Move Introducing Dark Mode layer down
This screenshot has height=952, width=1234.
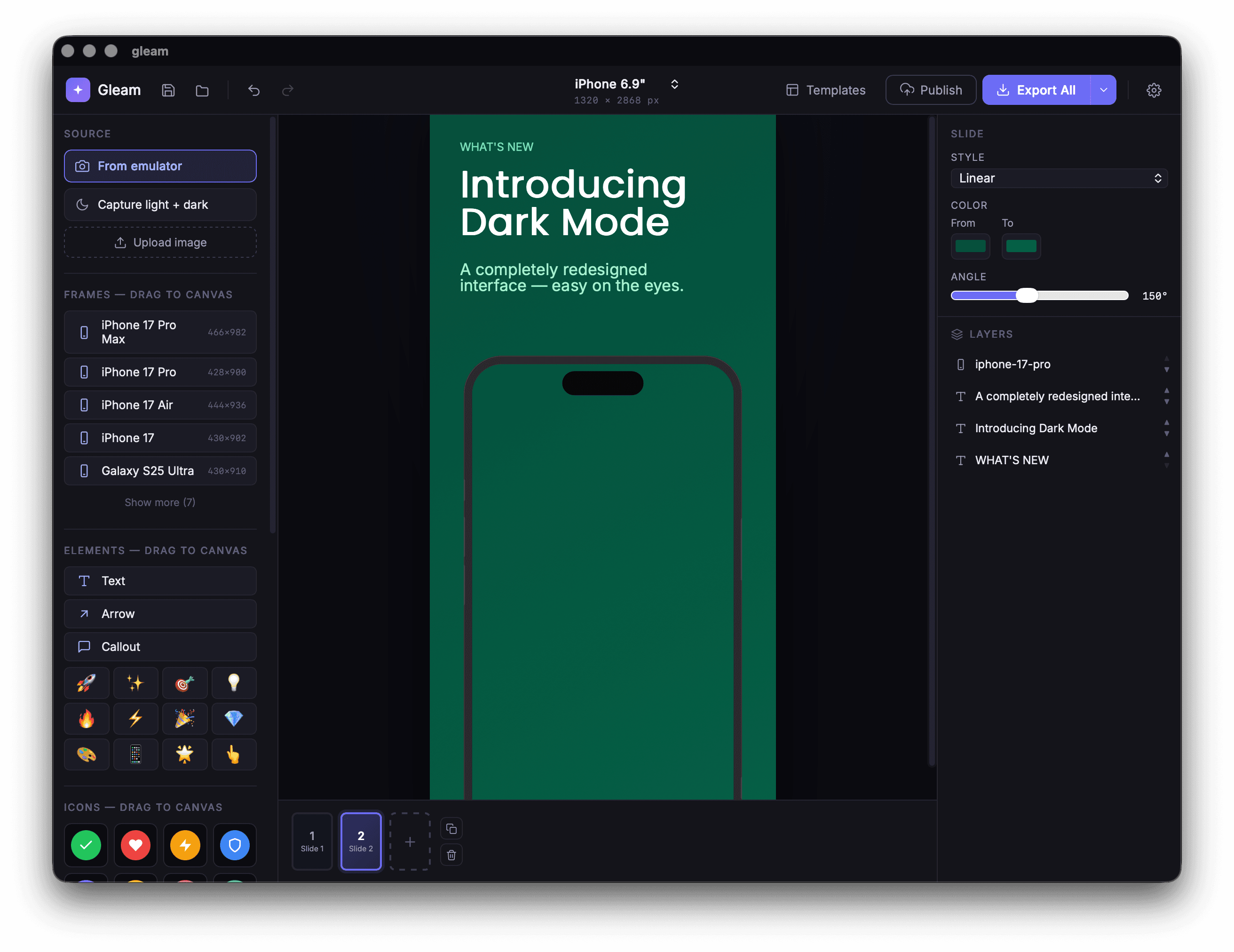[x=1166, y=434]
